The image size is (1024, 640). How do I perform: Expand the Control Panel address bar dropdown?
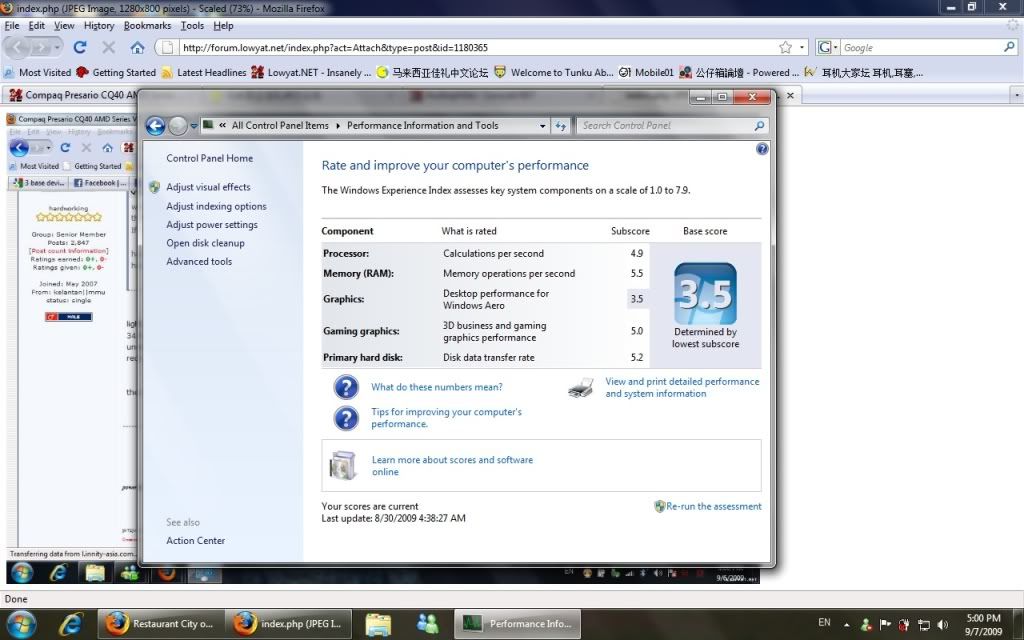pos(543,126)
